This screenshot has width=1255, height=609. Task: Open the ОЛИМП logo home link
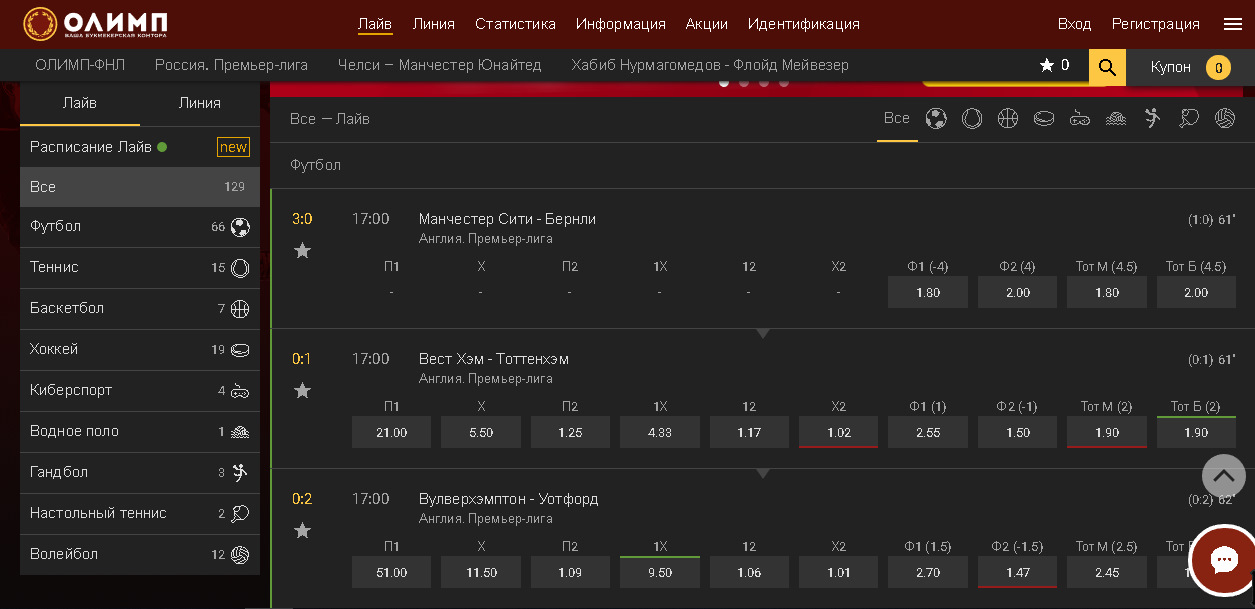pyautogui.click(x=95, y=23)
